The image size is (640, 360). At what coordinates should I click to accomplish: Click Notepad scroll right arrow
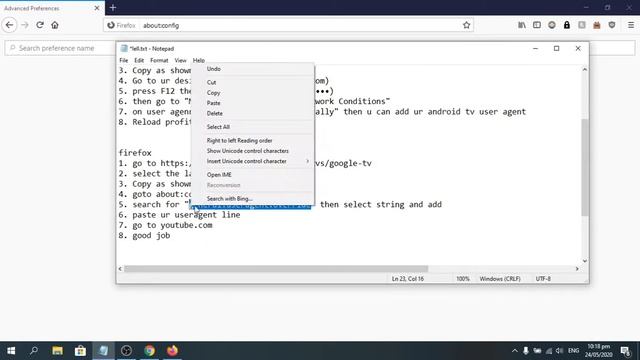pos(577,269)
